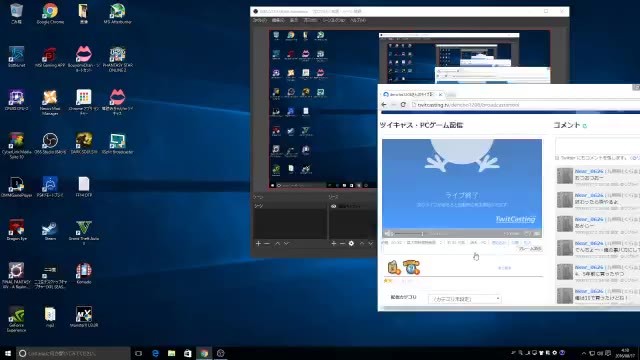640x360 pixels.
Task: Open the taskbar clock and date
Action: pos(625,353)
